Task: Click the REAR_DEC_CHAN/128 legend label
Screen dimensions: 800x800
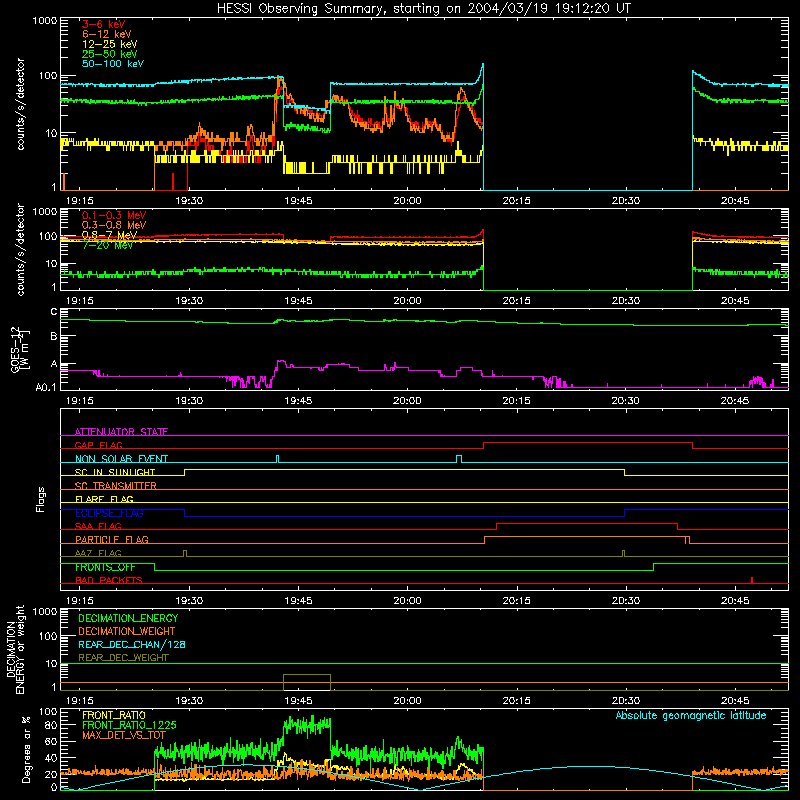Action: (x=132, y=644)
